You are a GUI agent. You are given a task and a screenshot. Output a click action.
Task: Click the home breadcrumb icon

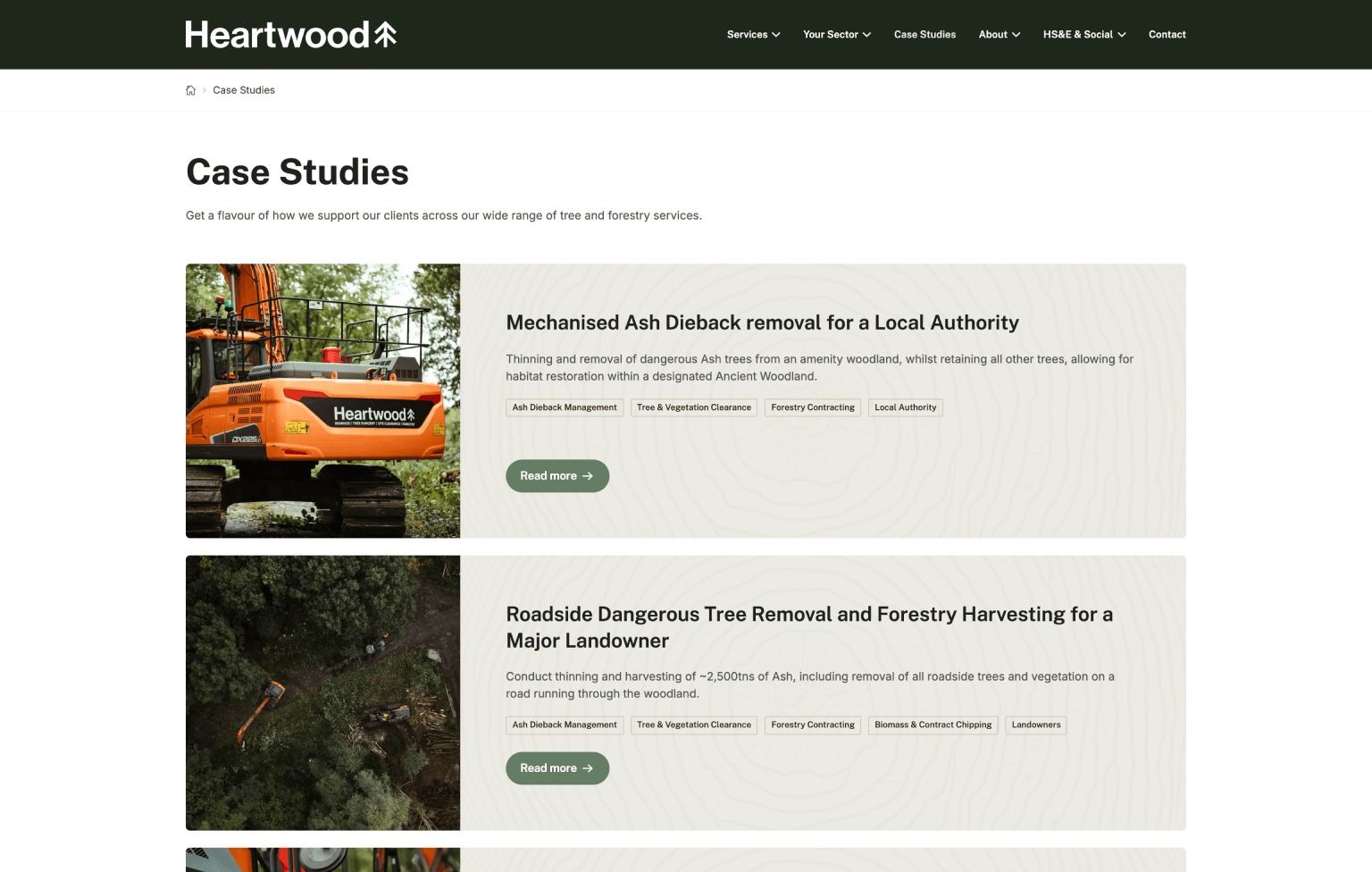190,90
